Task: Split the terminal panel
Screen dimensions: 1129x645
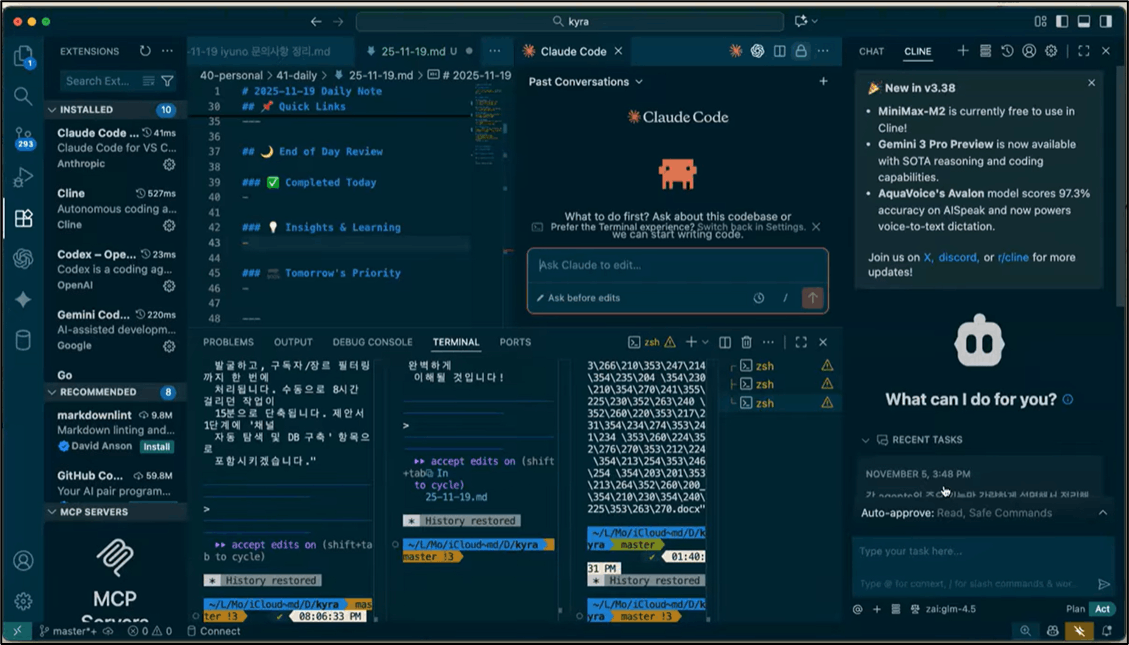Action: point(725,342)
